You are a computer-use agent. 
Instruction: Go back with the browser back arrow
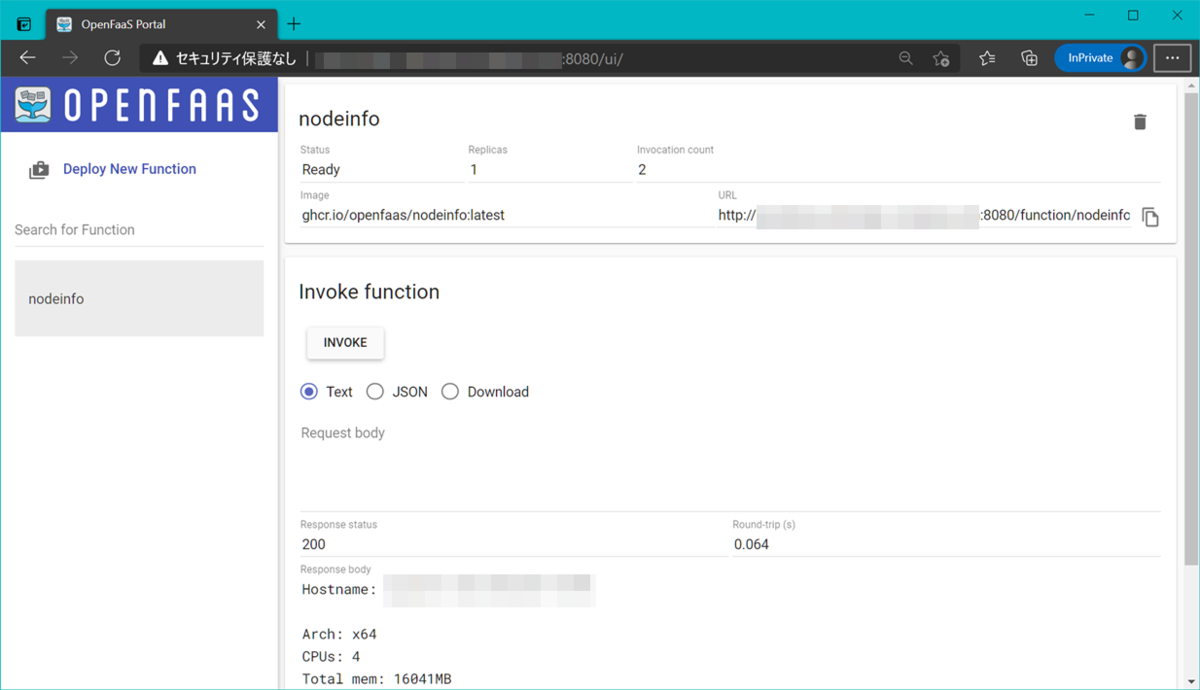[x=27, y=58]
